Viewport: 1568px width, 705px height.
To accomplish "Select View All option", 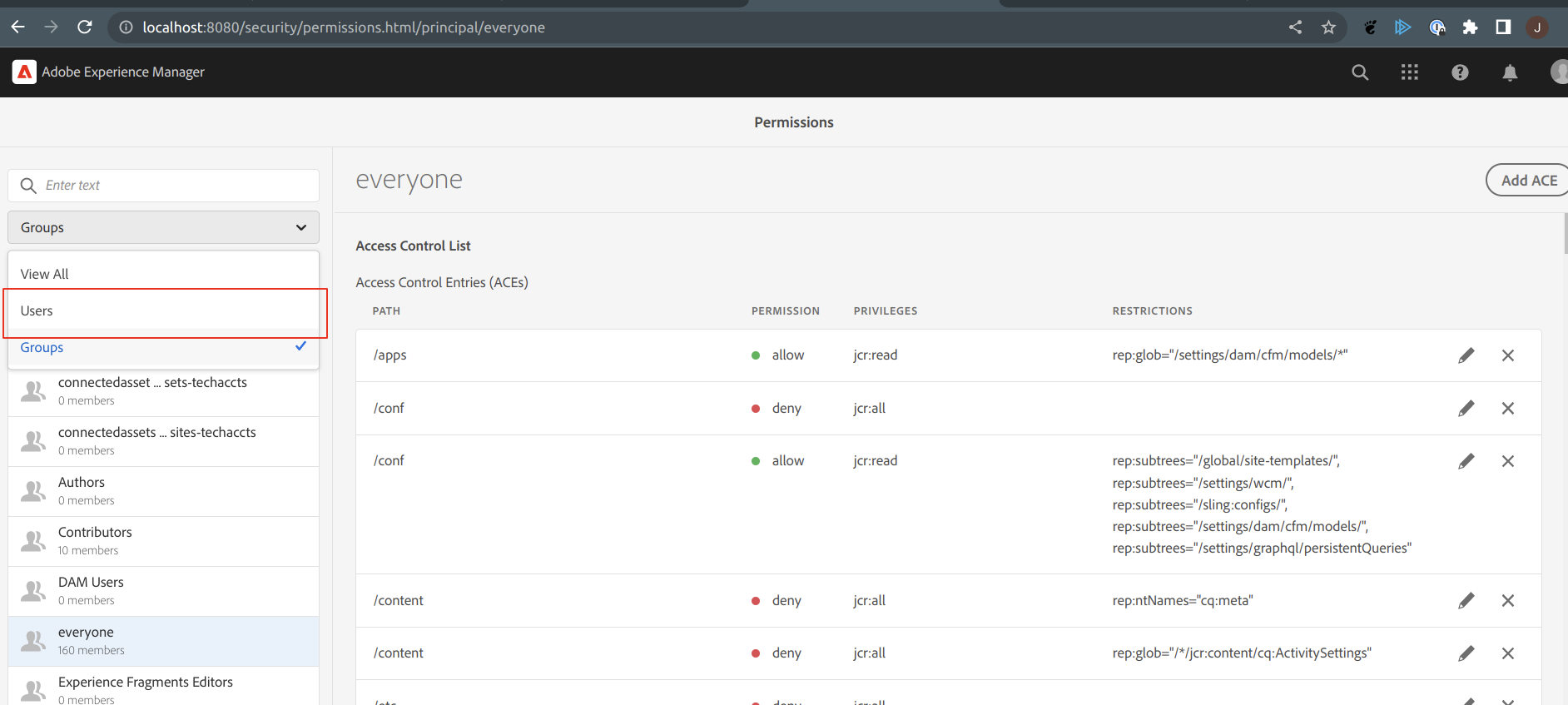I will [x=164, y=274].
